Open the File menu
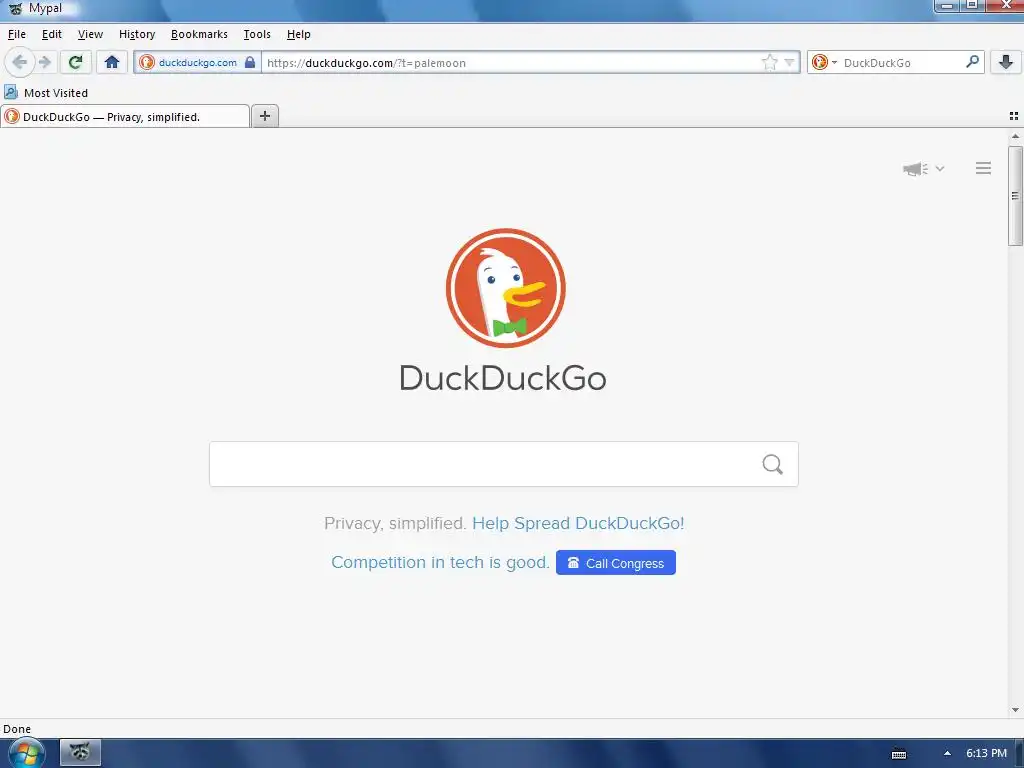This screenshot has width=1024, height=768. click(17, 34)
